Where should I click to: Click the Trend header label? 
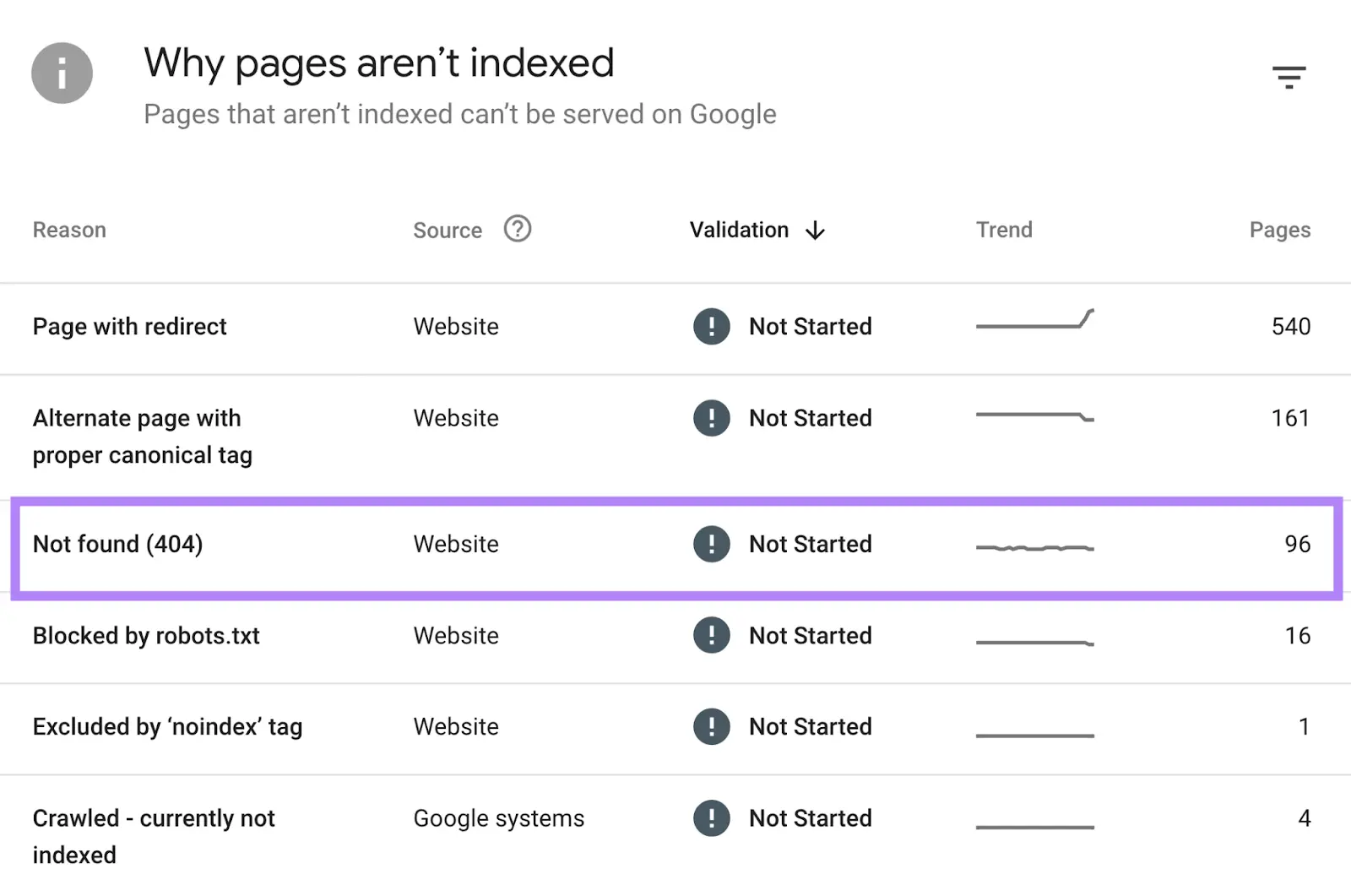point(1004,229)
